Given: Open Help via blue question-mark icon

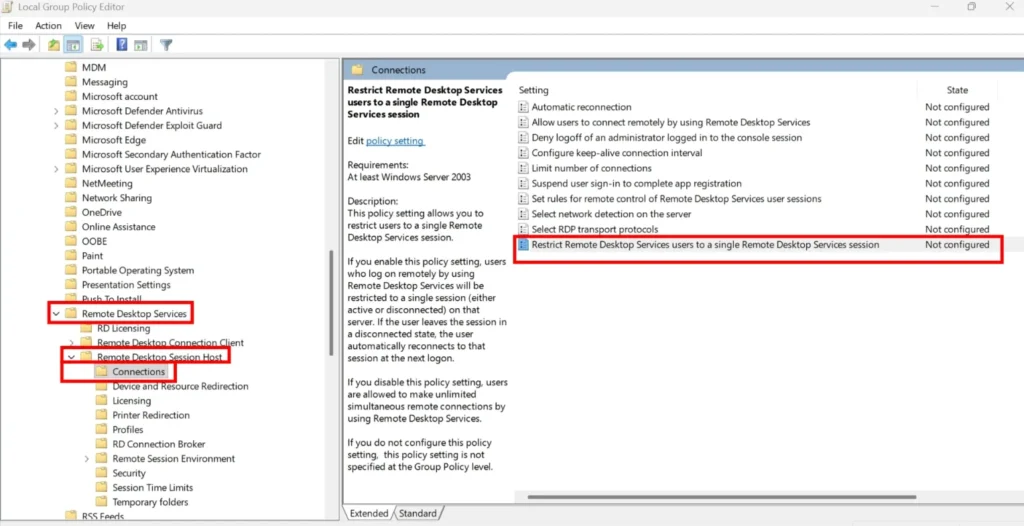Looking at the screenshot, I should click(x=121, y=45).
